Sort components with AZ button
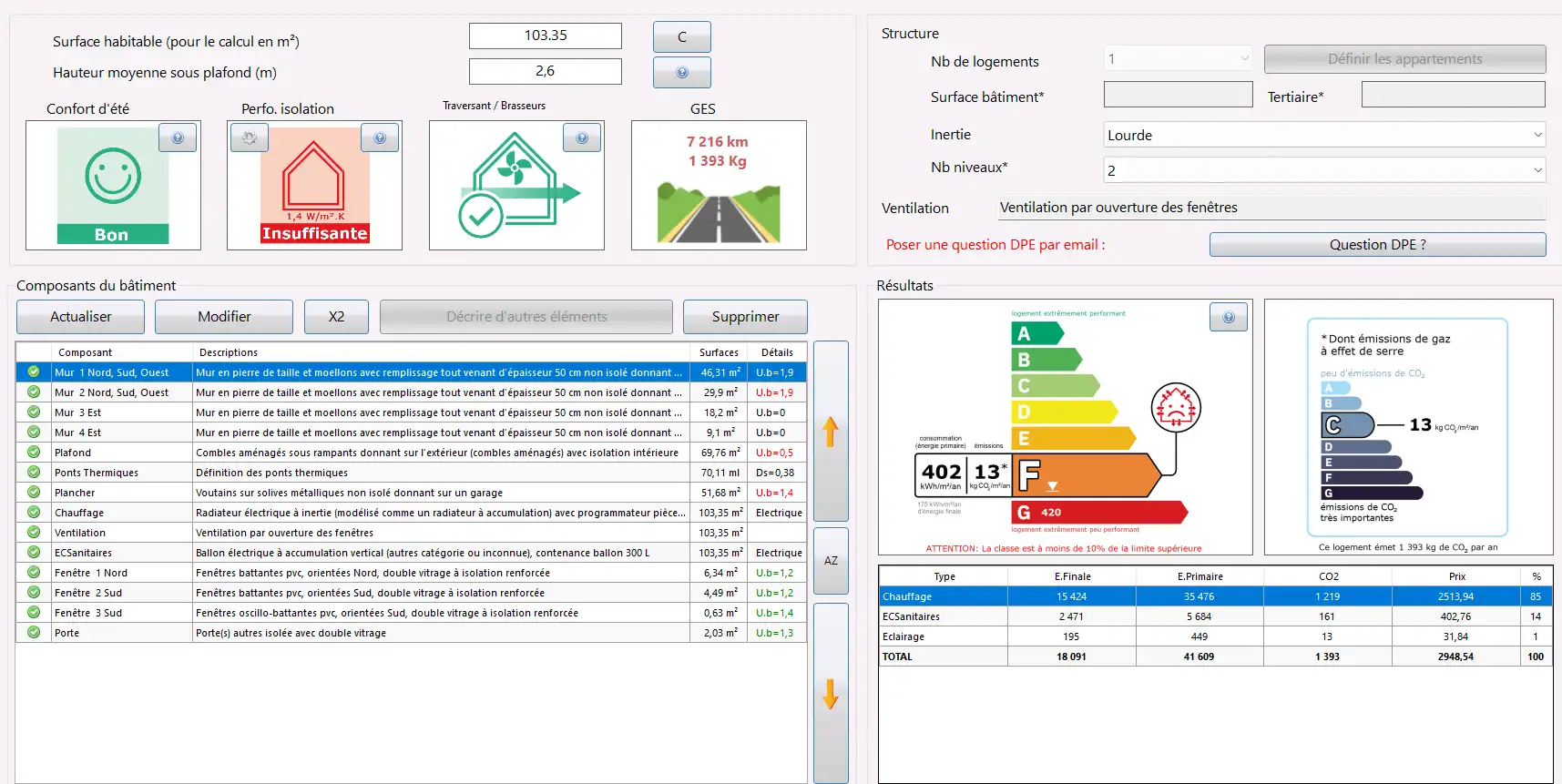 (831, 561)
